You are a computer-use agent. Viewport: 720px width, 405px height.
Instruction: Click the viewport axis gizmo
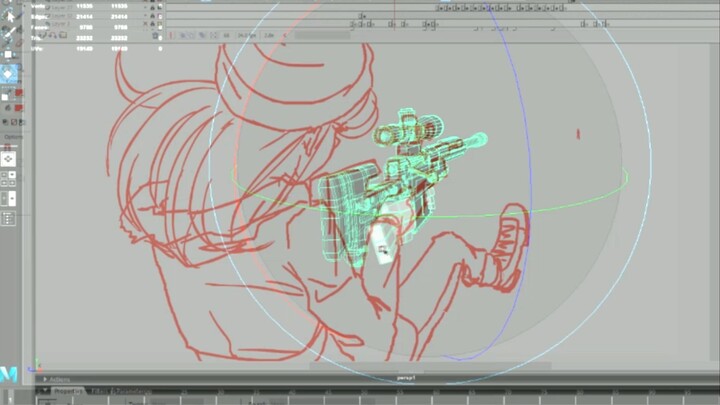pos(34,366)
